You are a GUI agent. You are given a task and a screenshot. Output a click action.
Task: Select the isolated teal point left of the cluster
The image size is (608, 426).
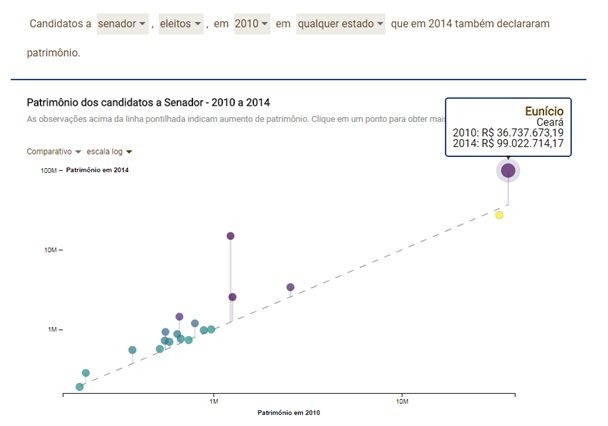point(132,350)
